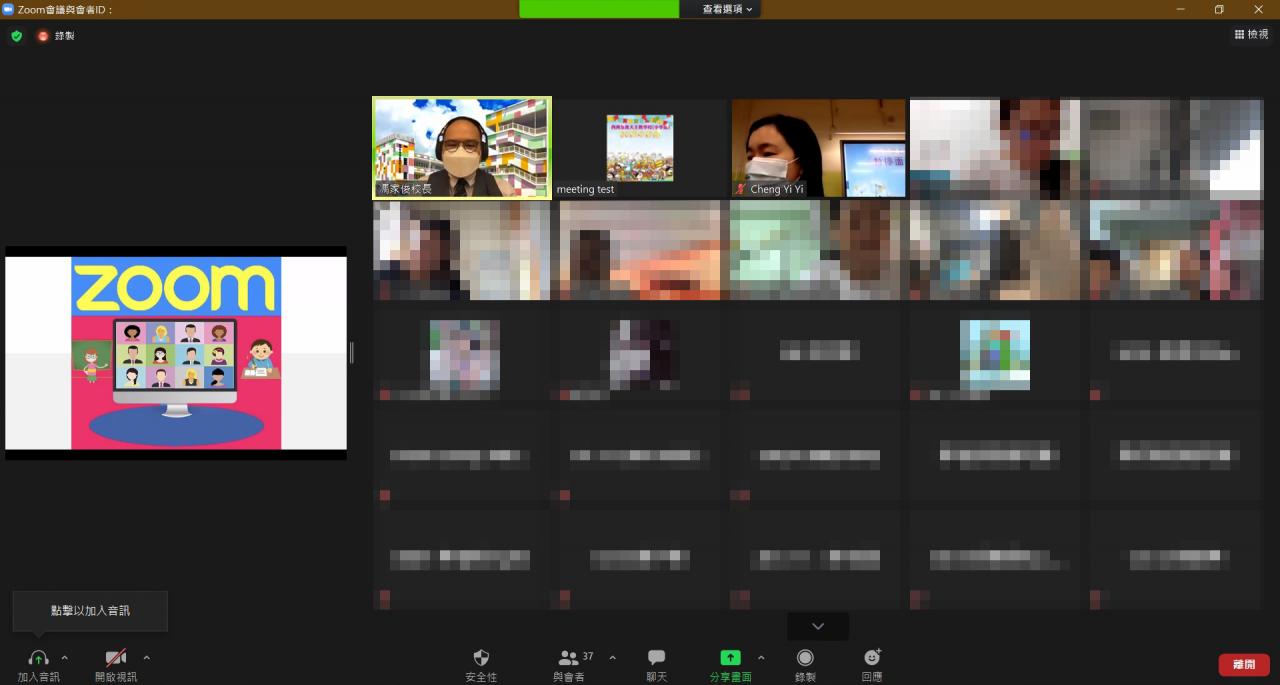Click the participant count 37
1280x685 pixels.
pos(588,657)
